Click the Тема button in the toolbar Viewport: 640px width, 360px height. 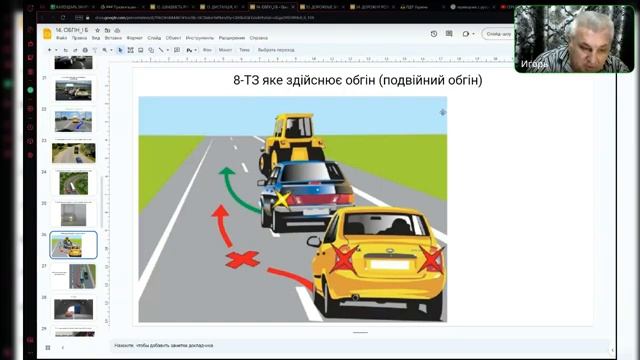244,50
